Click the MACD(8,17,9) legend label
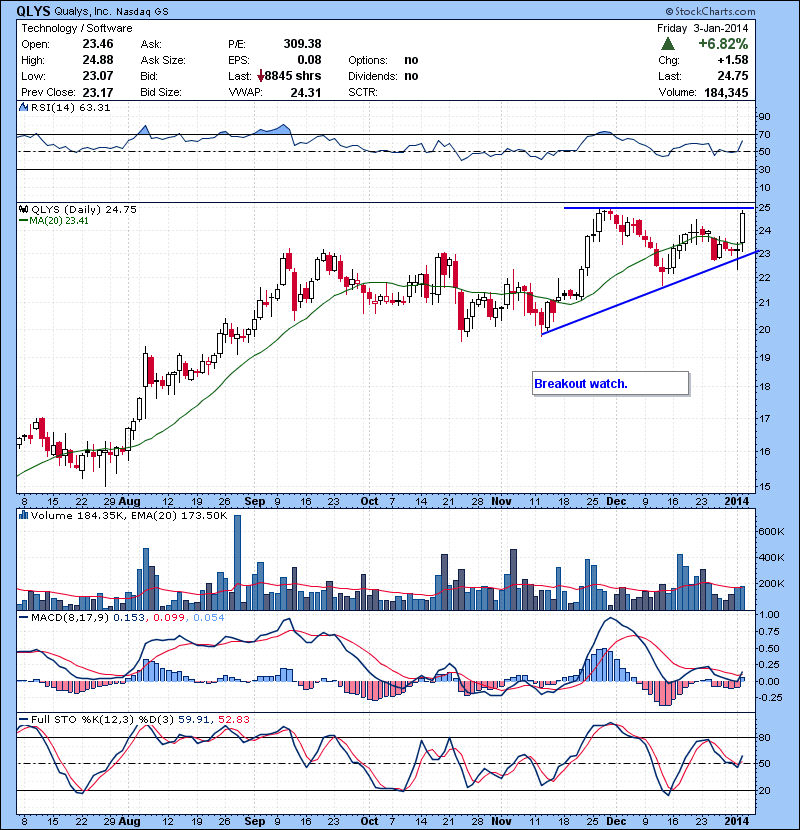 pyautogui.click(x=70, y=617)
